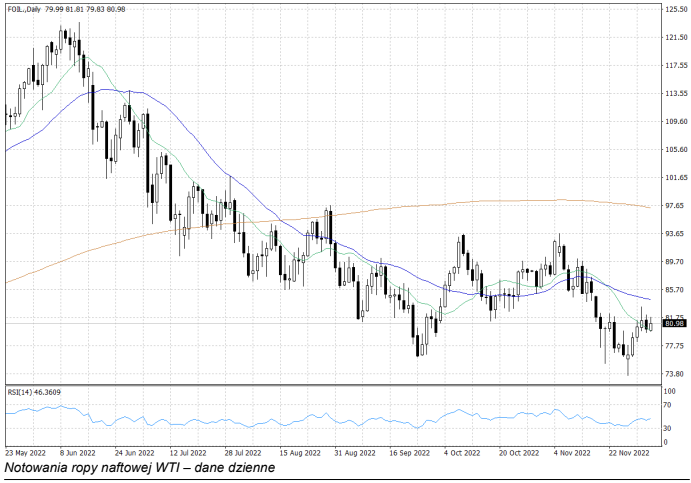Click the 22 Nov 2022 date label
The width and height of the screenshot is (691, 483).
point(625,452)
